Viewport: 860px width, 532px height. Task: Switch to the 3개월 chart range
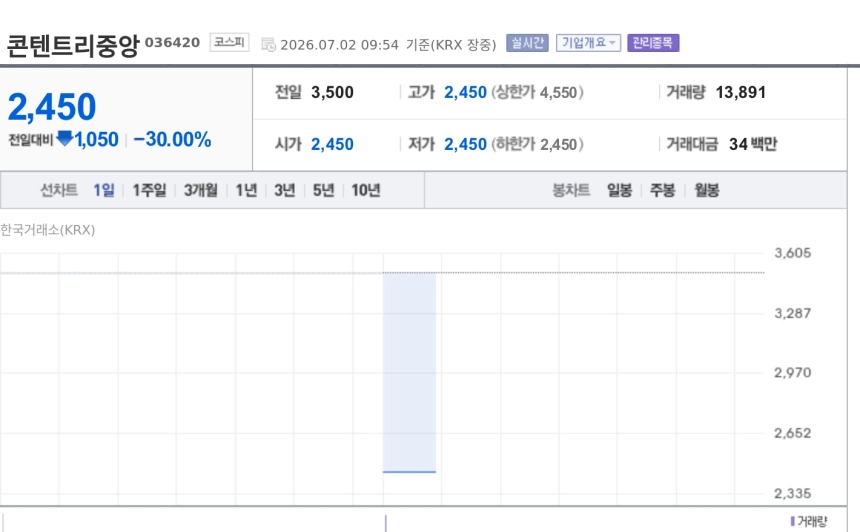click(201, 190)
